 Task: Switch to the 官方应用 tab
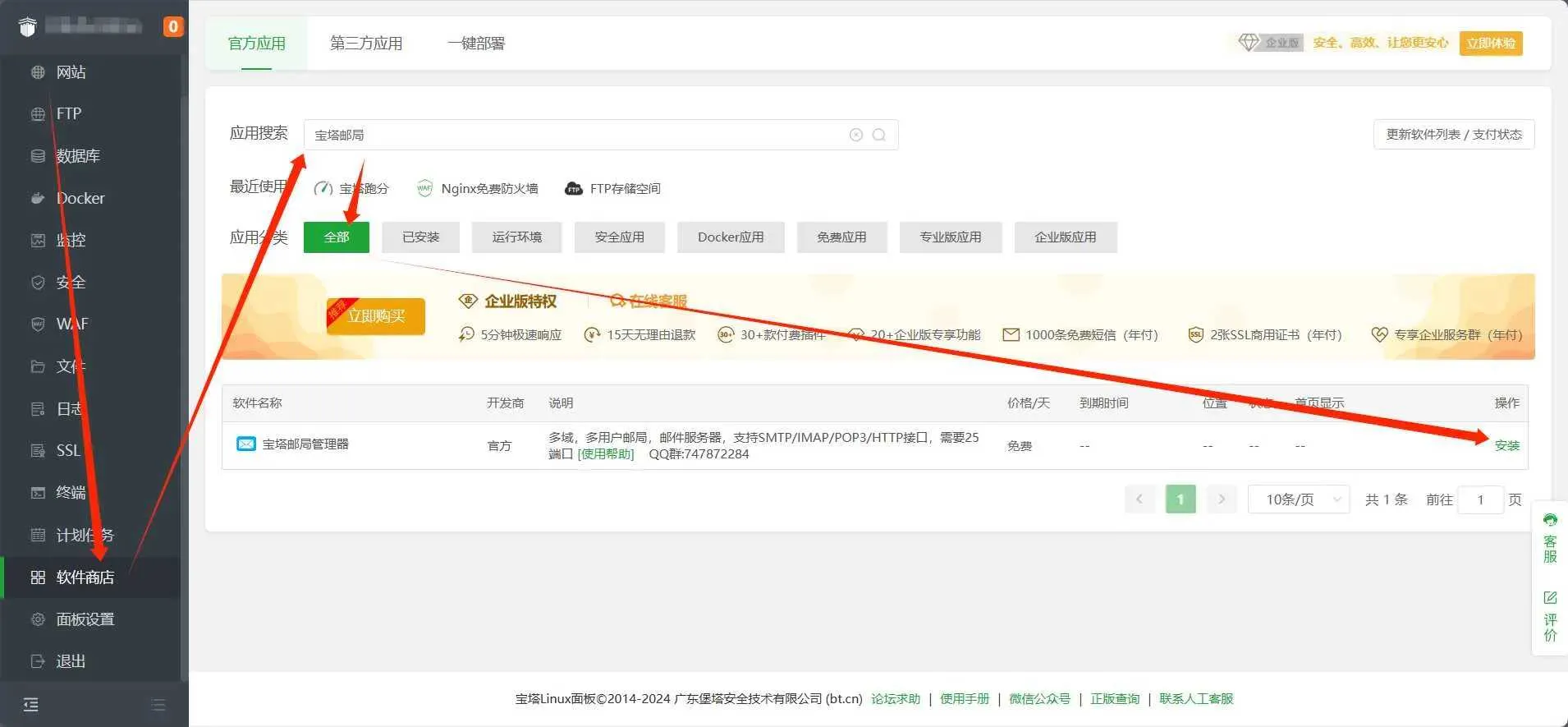click(x=257, y=43)
